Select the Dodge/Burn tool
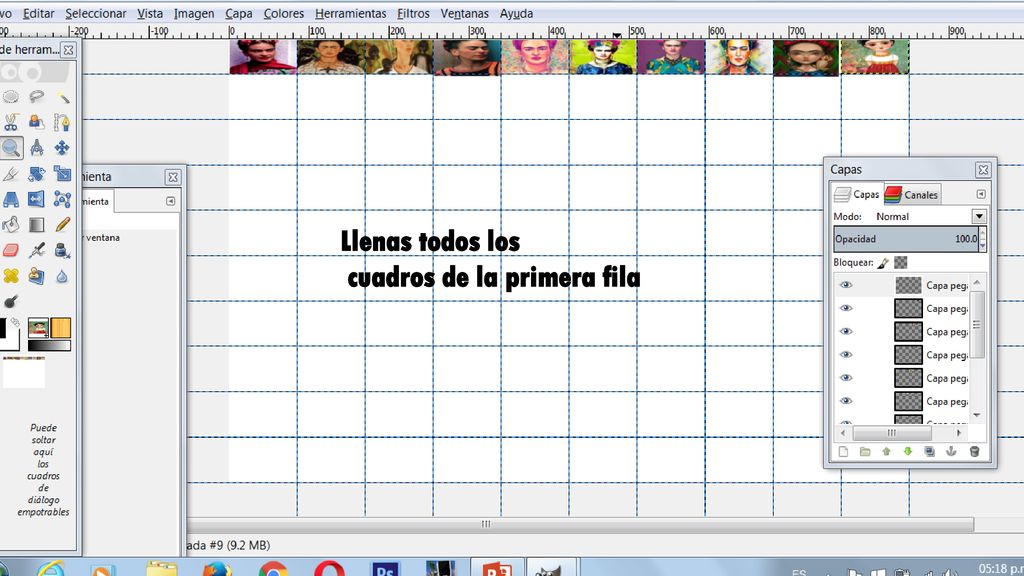Screen dimensions: 1024x576 [11, 301]
